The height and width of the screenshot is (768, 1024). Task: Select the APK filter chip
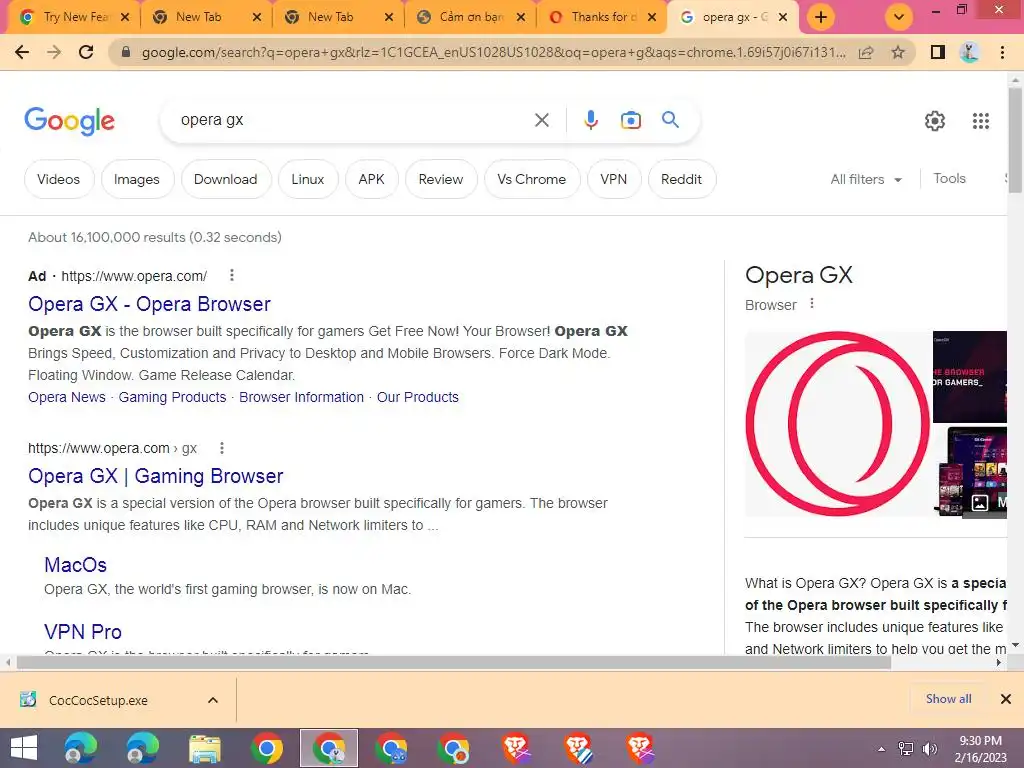[x=372, y=179]
